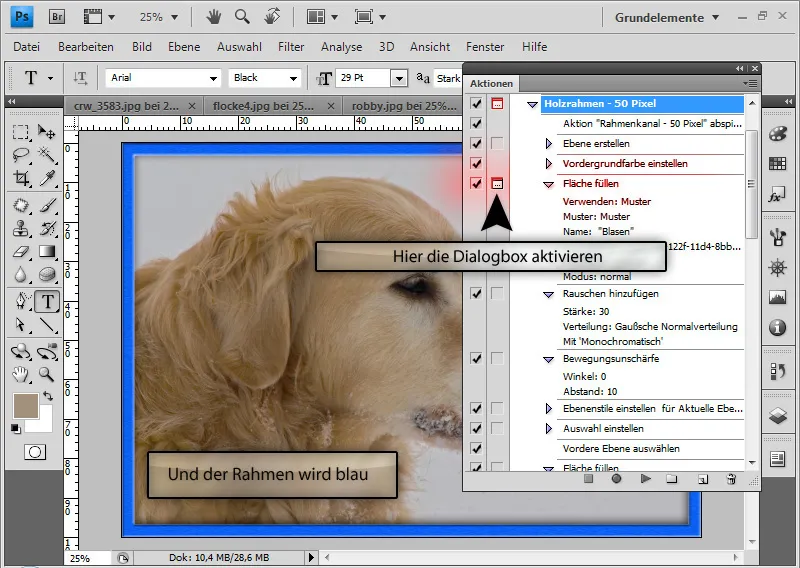800x568 pixels.
Task: Switch to the crw_3583.jpg document tab
Action: [134, 106]
